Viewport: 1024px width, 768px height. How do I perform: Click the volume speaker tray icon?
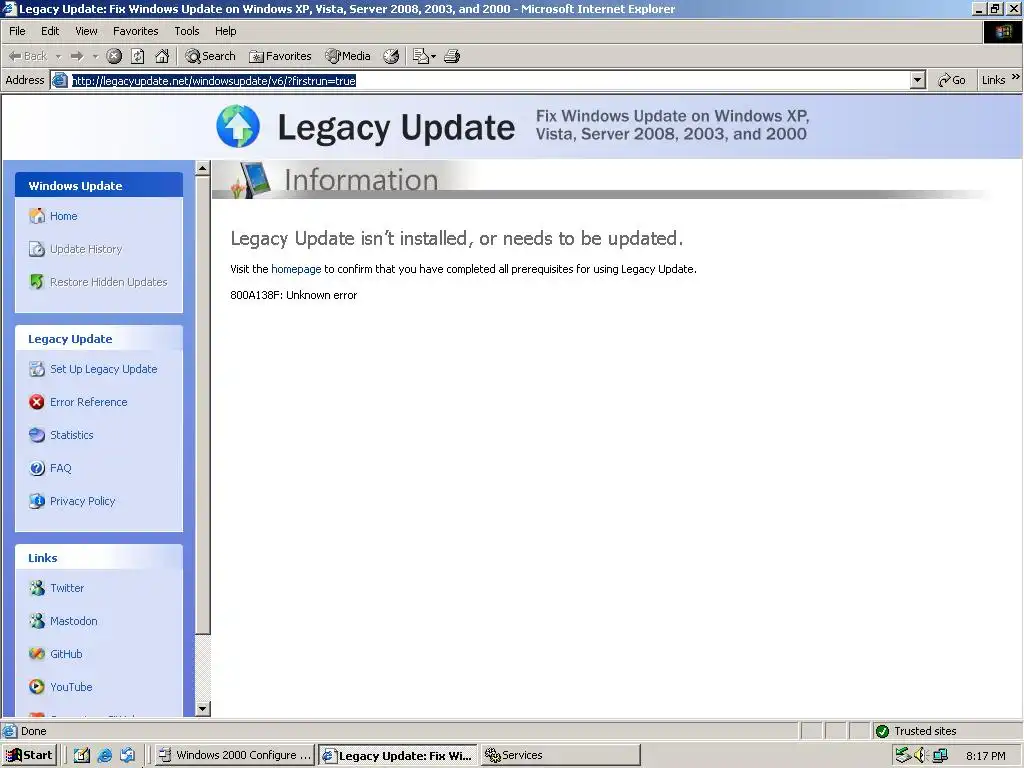point(921,756)
